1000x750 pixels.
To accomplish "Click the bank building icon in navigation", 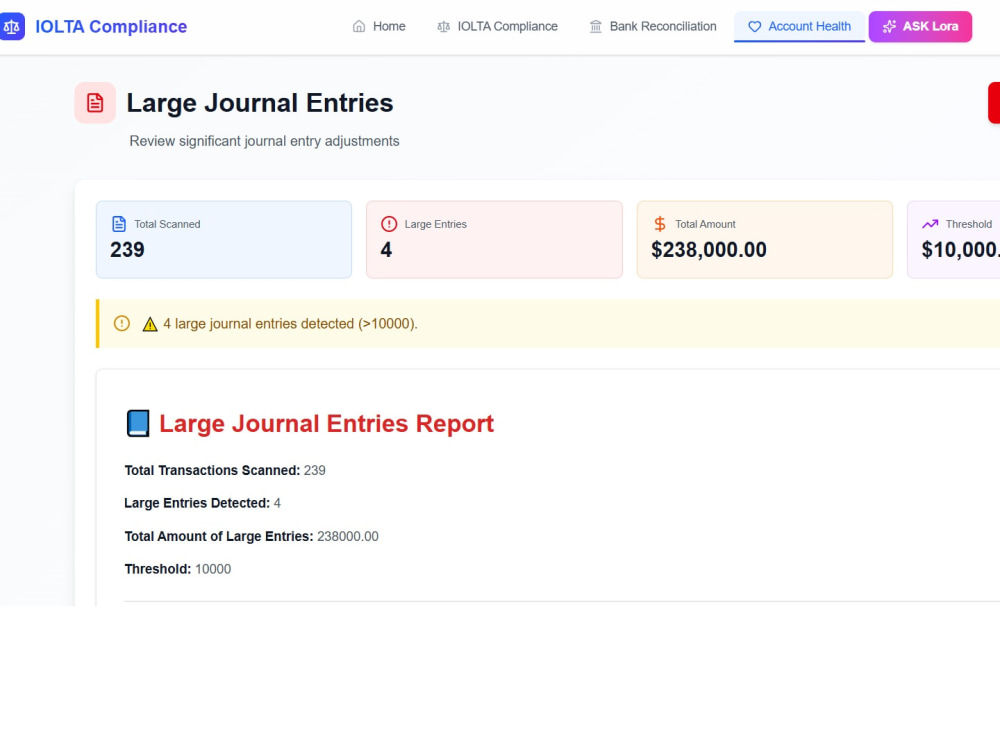I will [x=596, y=27].
